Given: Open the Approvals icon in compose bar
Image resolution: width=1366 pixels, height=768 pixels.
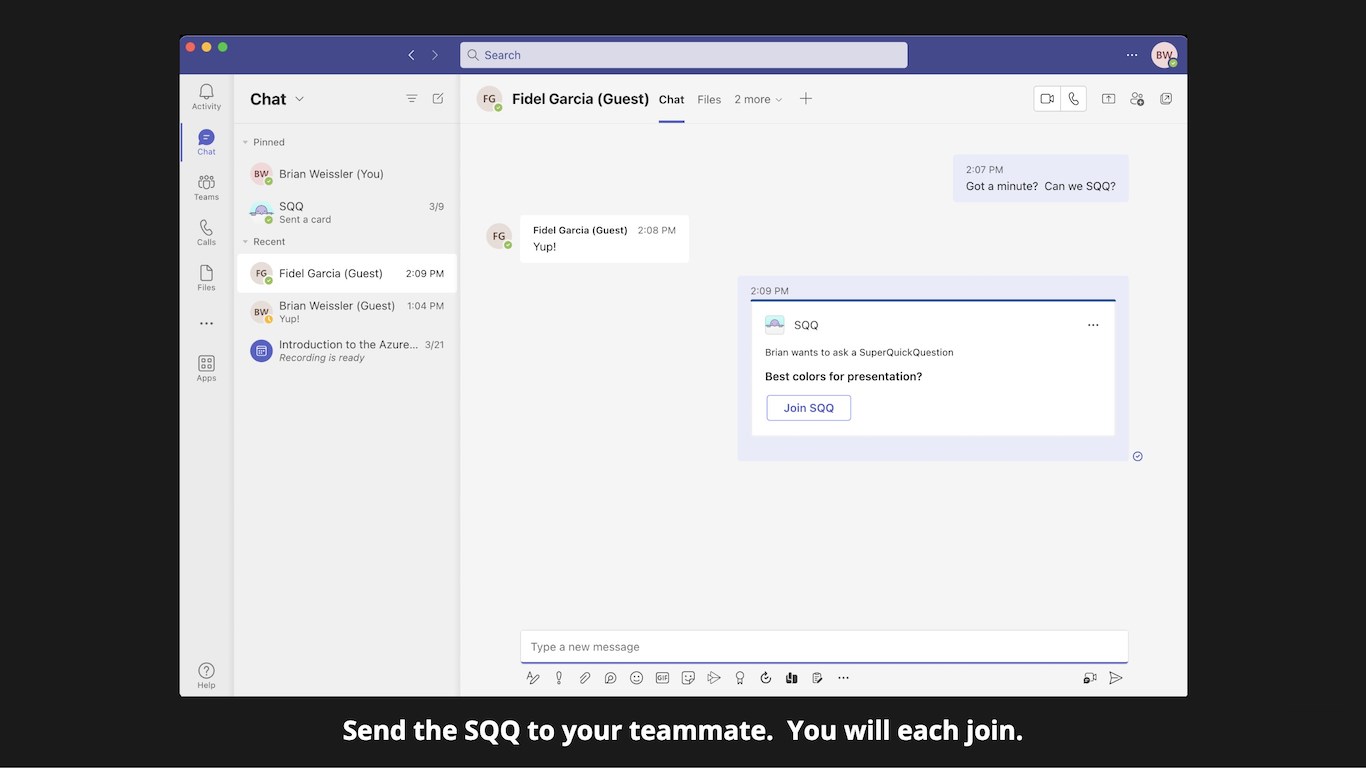Looking at the screenshot, I should 766,678.
